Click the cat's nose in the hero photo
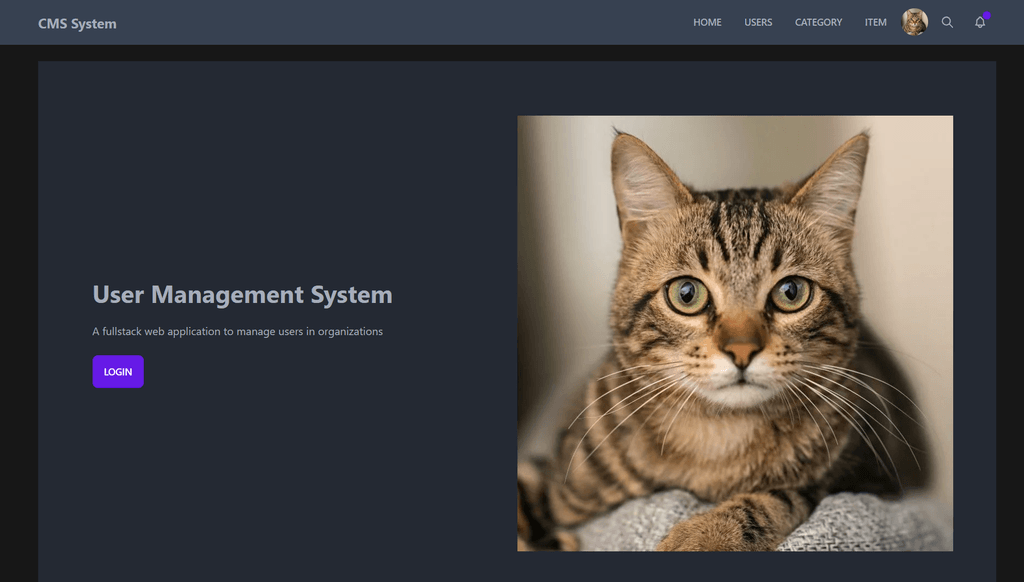This screenshot has height=582, width=1024. point(741,352)
